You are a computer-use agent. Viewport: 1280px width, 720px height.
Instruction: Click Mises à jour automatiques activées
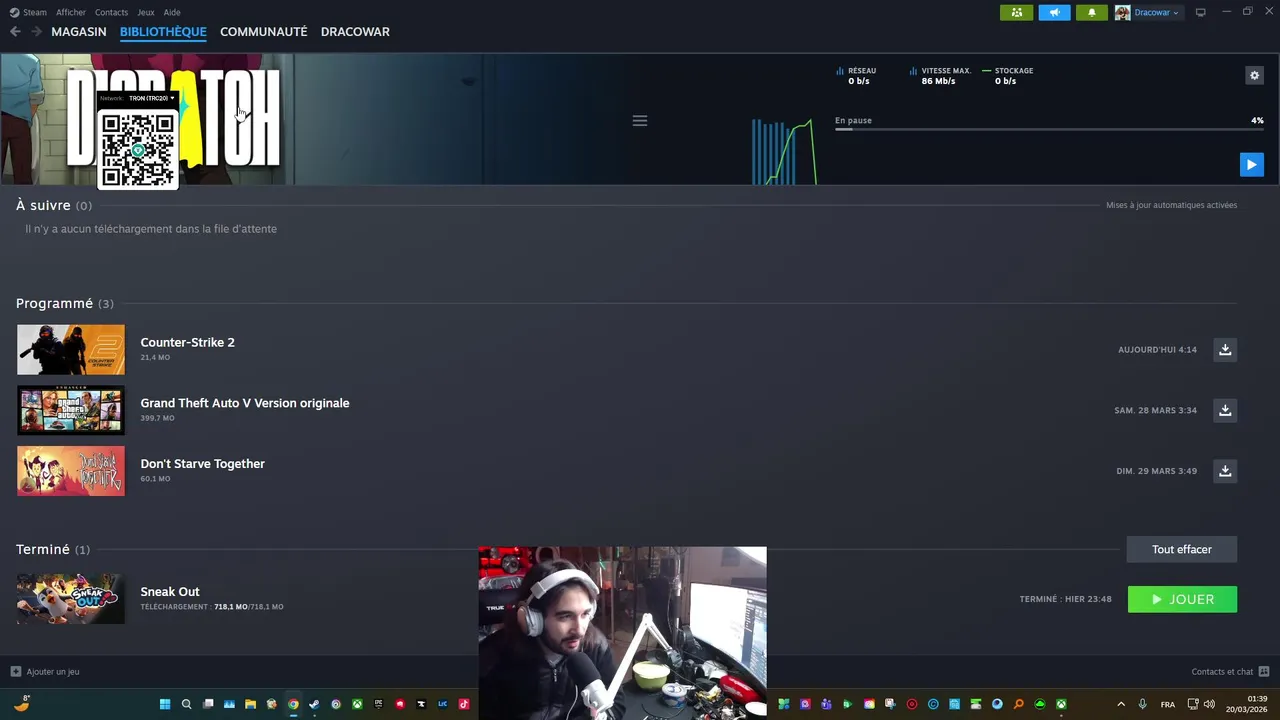1171,205
